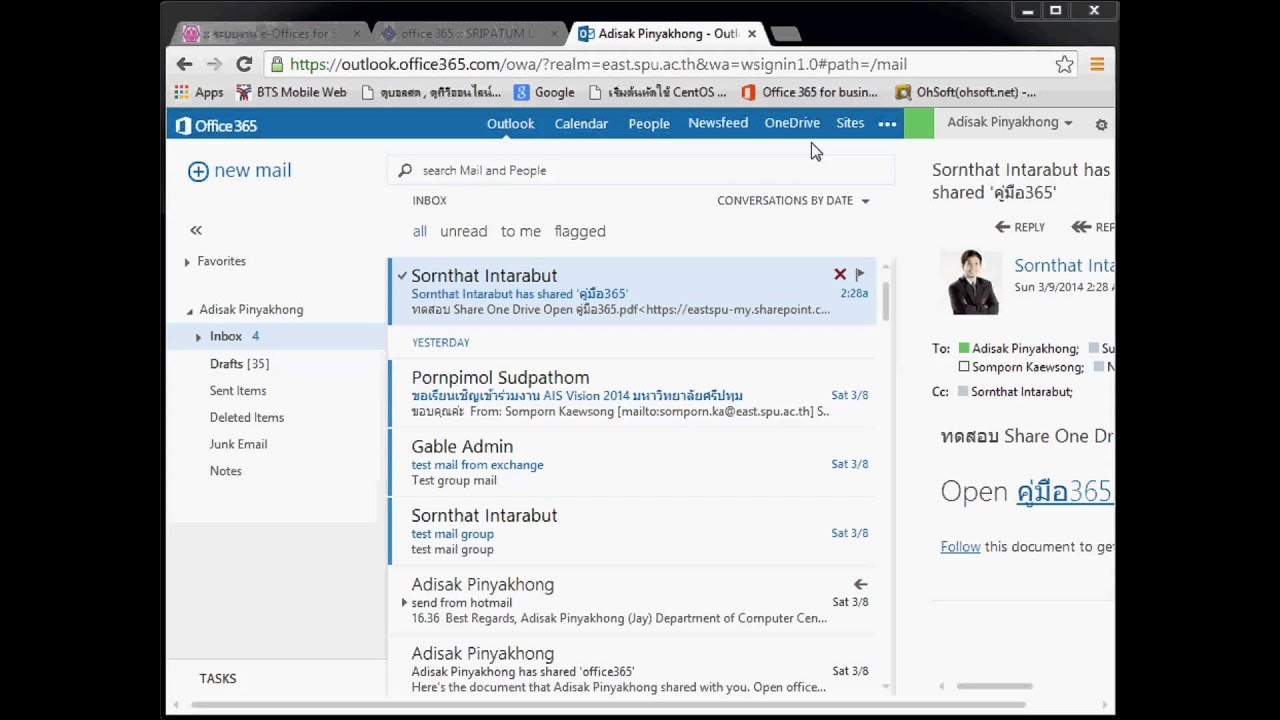Open the คู่มือ365 document link
Viewport: 1280px width, 720px height.
point(1065,492)
